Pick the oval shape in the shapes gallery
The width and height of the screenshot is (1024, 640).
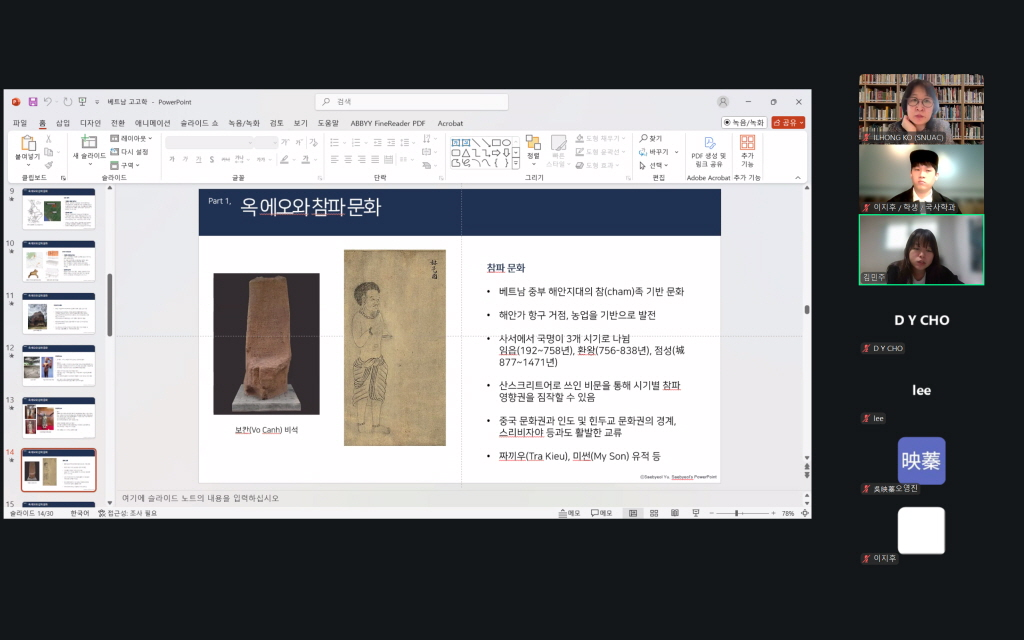(x=506, y=142)
